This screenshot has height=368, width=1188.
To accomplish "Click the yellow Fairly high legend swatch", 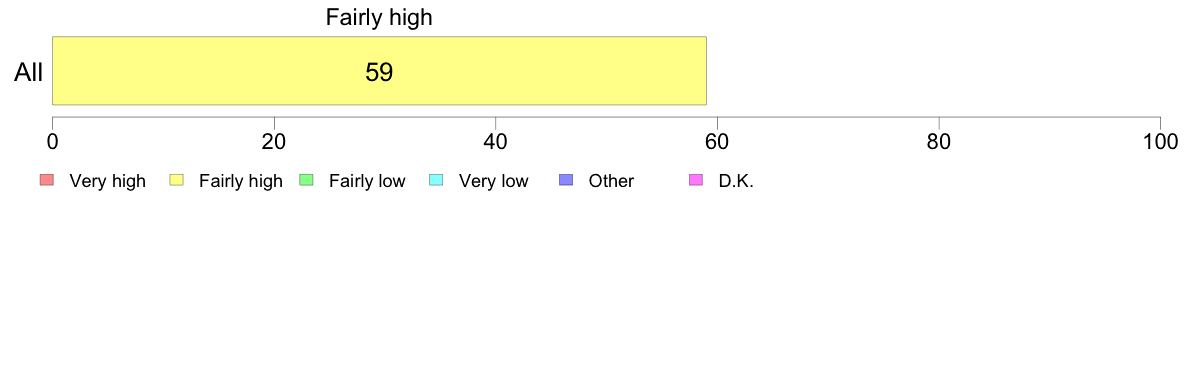I will click(x=177, y=180).
